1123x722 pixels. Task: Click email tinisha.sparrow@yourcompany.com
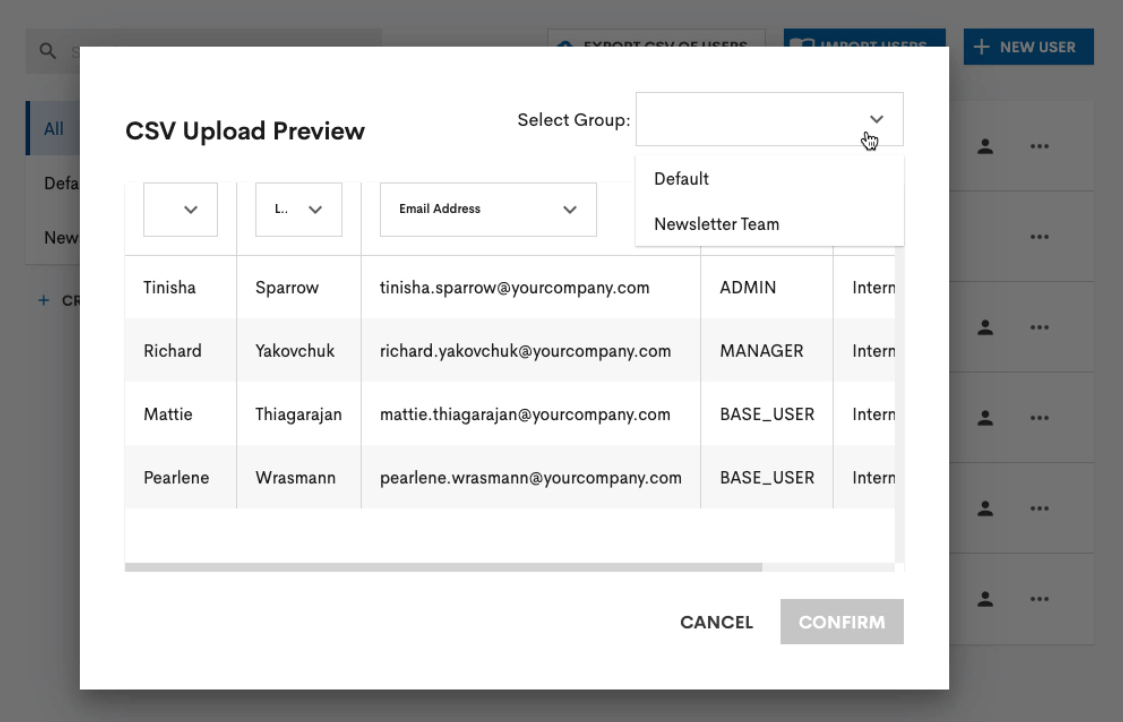click(514, 288)
